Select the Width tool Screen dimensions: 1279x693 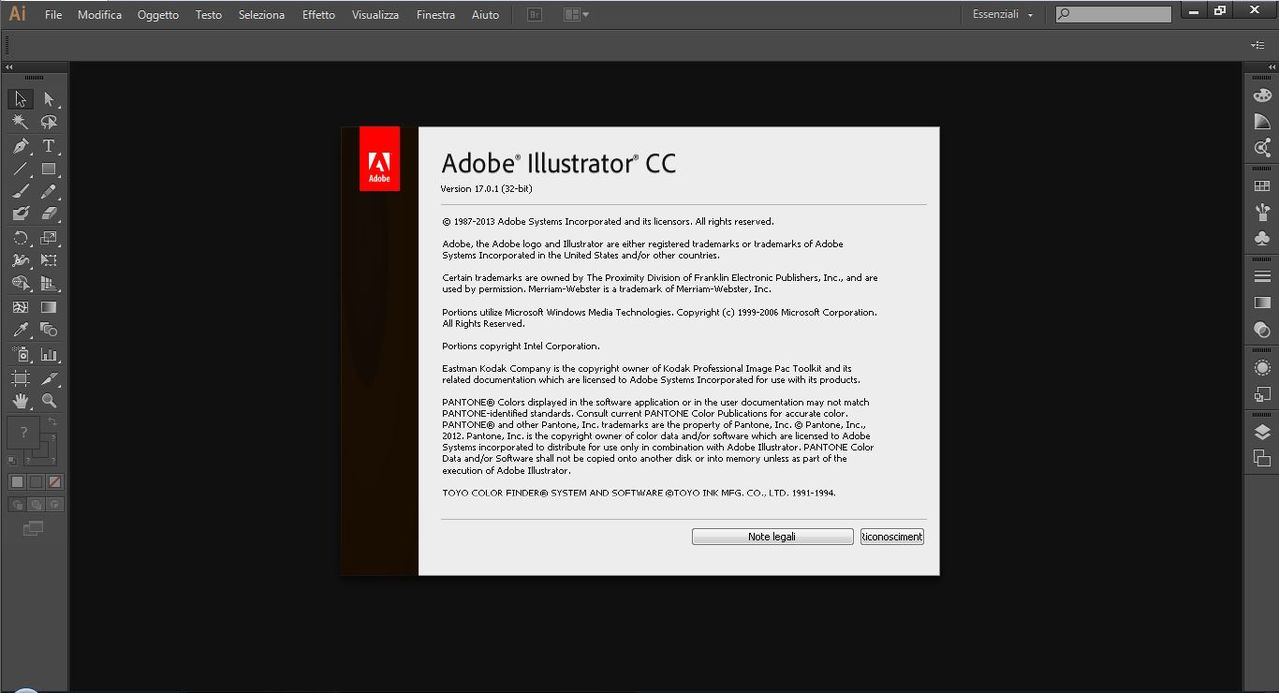click(x=20, y=261)
